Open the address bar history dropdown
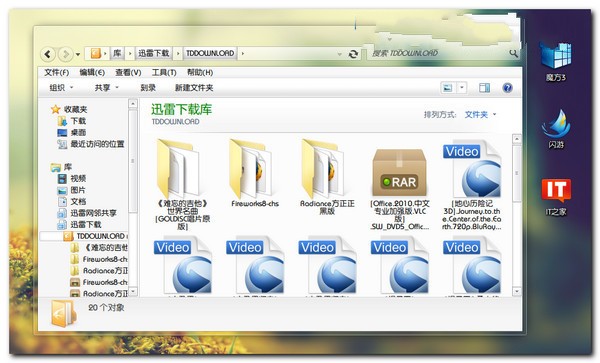The height and width of the screenshot is (363, 600). coord(339,54)
